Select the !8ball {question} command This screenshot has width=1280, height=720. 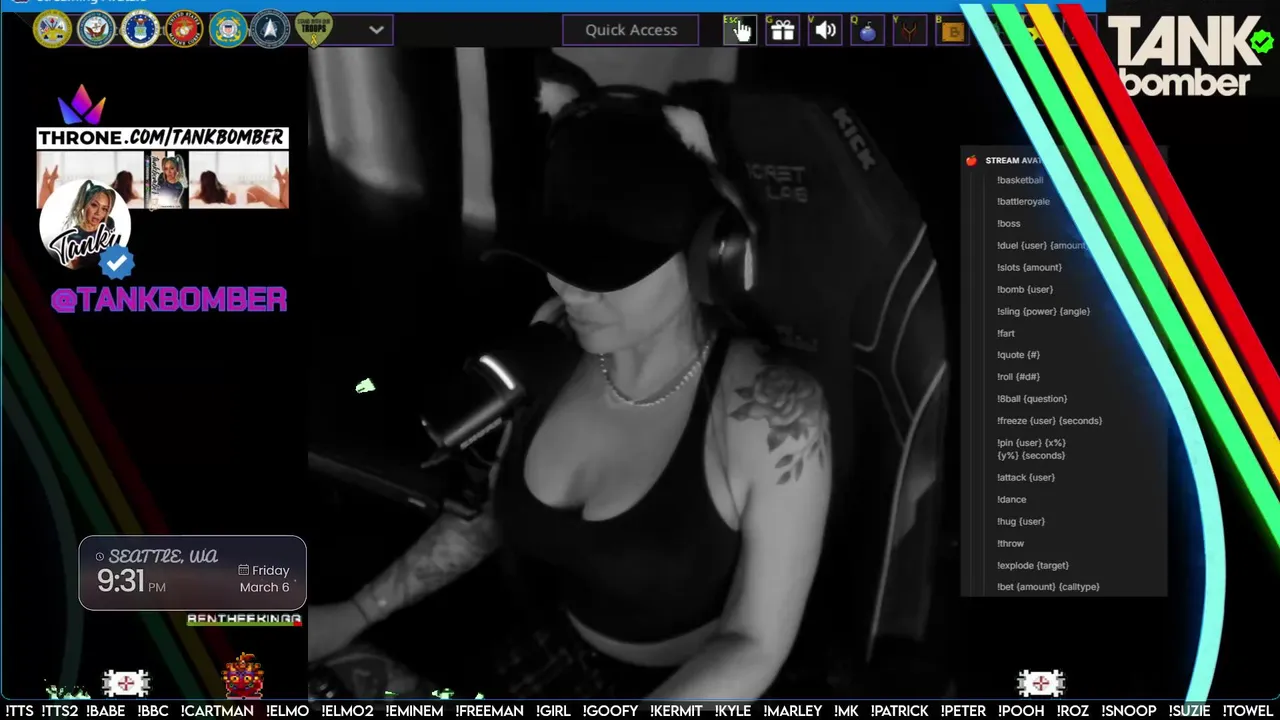(1032, 399)
